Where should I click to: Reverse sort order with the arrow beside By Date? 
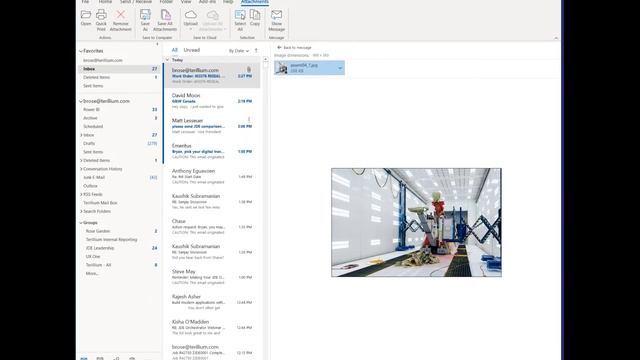(x=256, y=51)
